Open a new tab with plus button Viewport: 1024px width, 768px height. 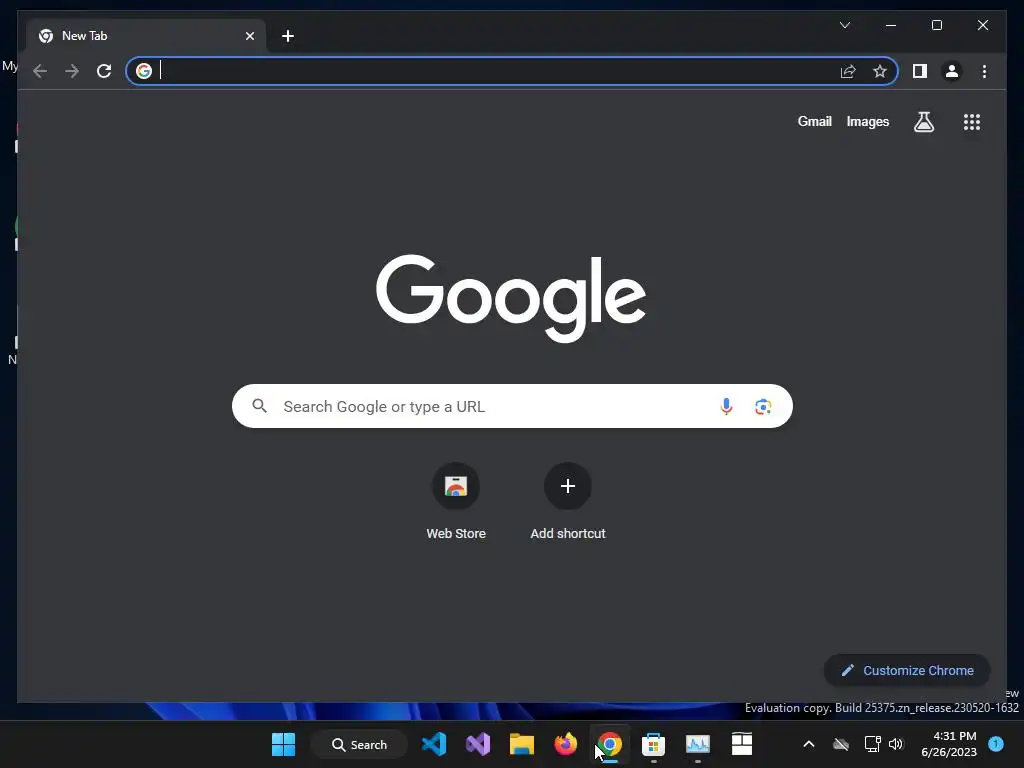tap(288, 36)
